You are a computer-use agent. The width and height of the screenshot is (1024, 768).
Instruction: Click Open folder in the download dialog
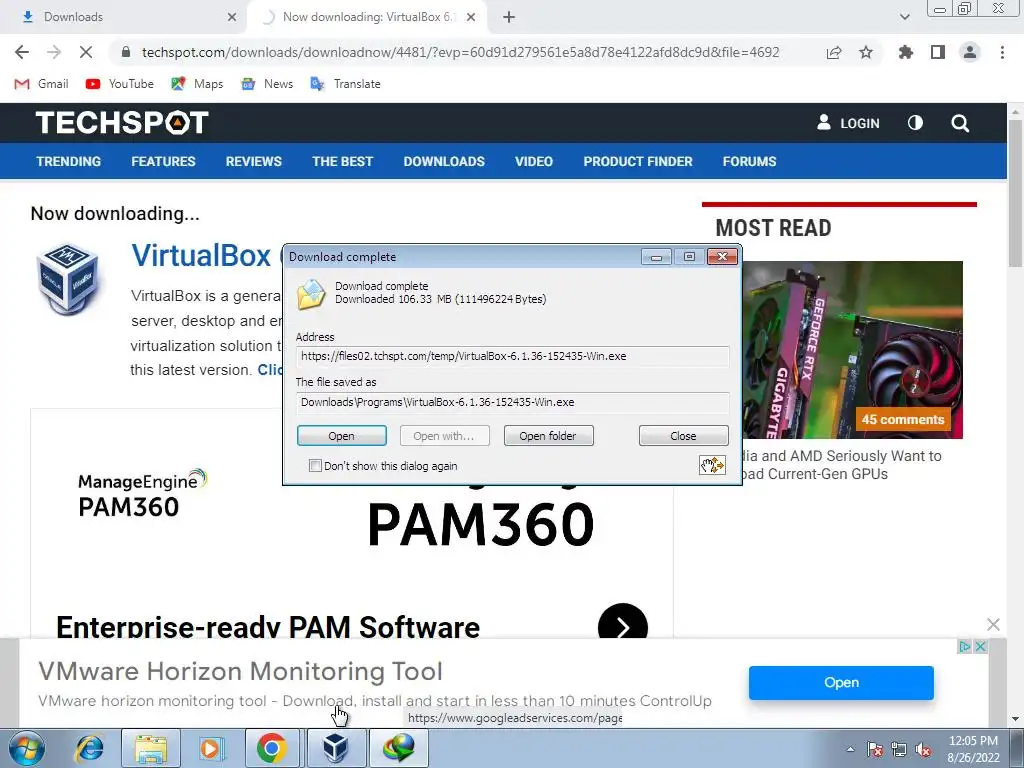point(548,436)
